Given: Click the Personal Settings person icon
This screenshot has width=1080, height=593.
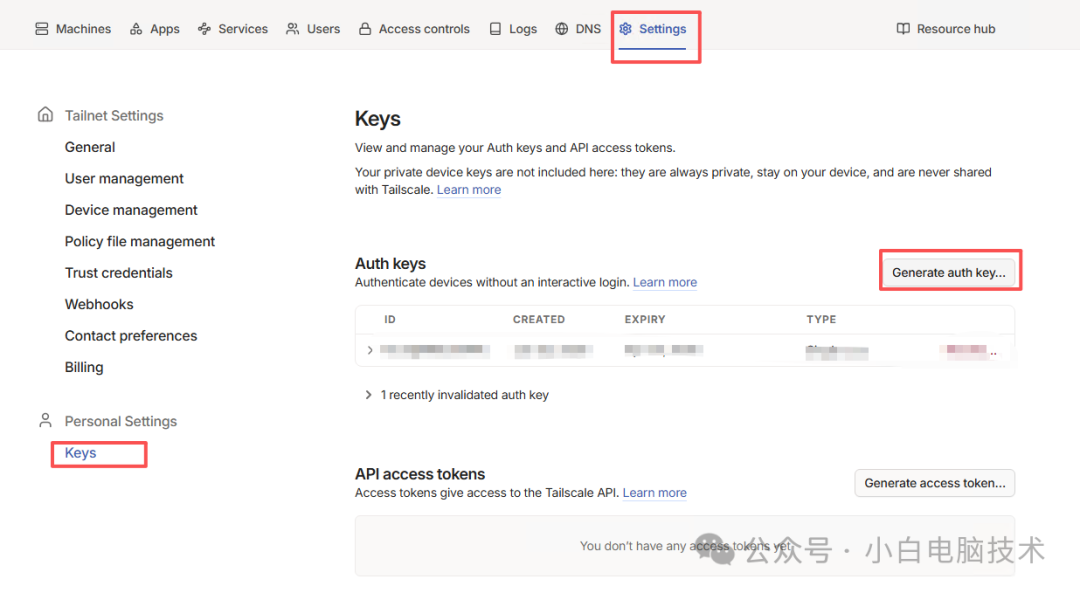Looking at the screenshot, I should 45,420.
